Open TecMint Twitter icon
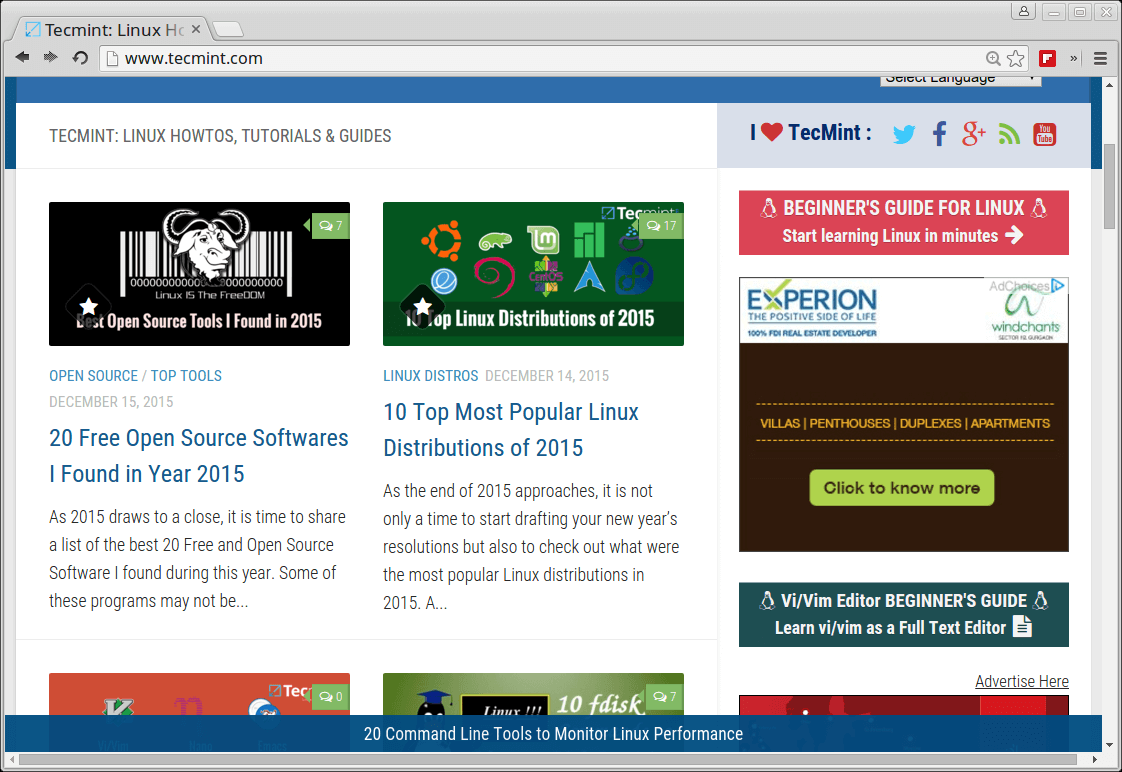 [904, 134]
